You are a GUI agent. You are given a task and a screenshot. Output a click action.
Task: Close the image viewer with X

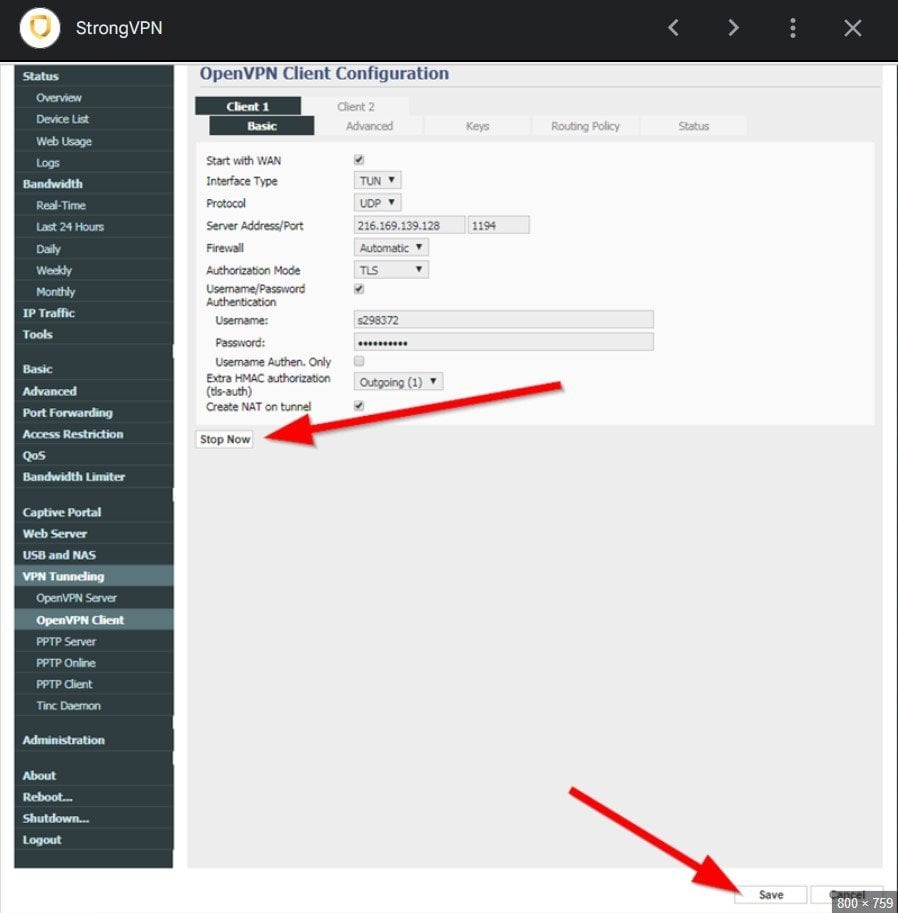coord(853,27)
